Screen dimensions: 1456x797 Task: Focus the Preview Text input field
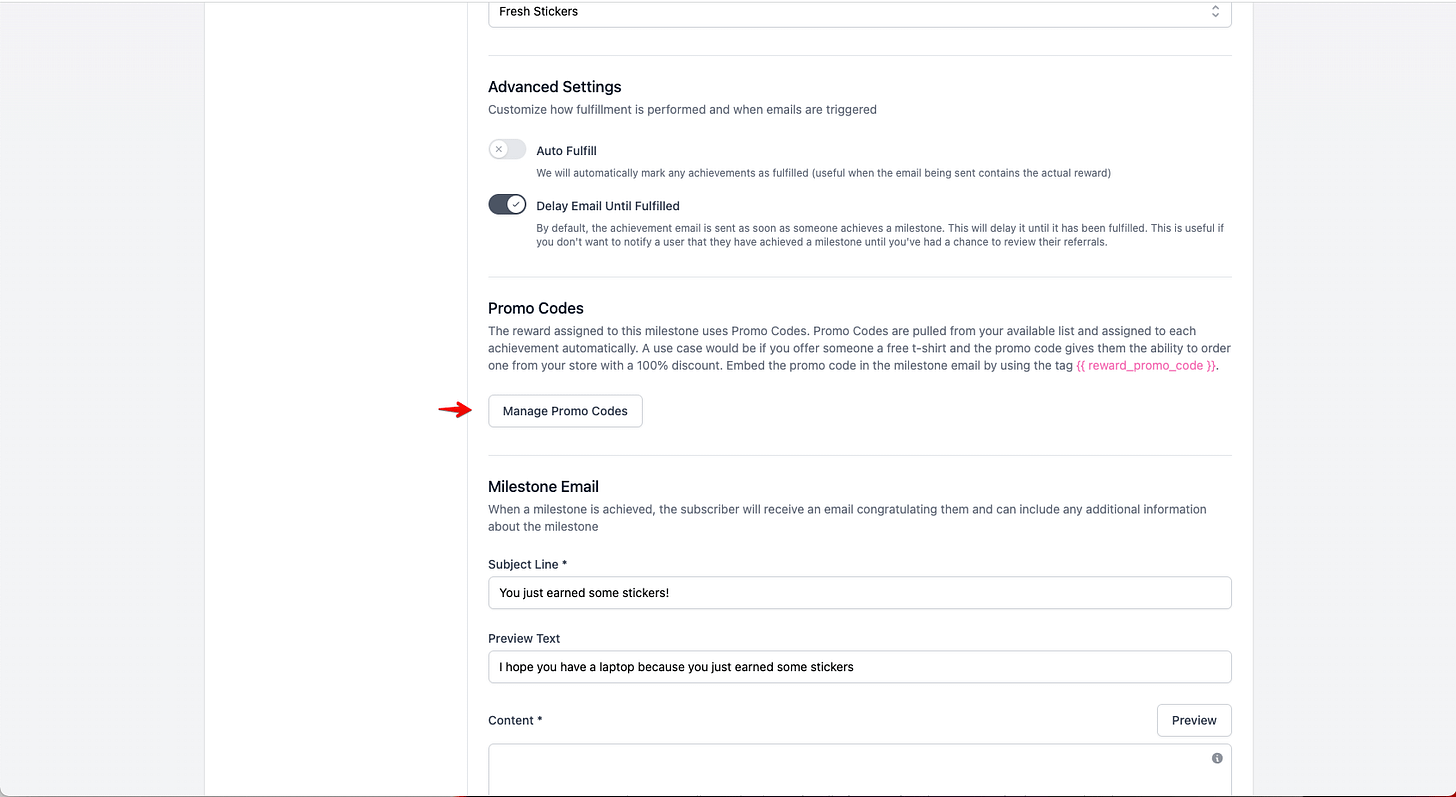(860, 667)
